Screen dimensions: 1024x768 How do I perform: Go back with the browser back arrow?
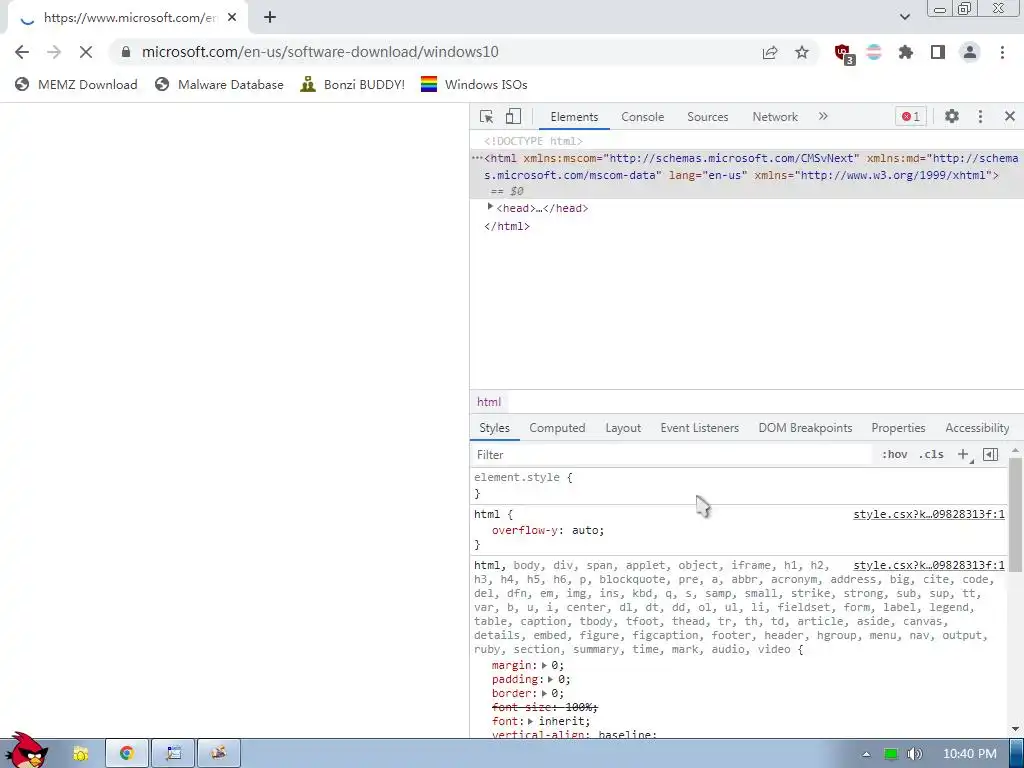tap(22, 52)
